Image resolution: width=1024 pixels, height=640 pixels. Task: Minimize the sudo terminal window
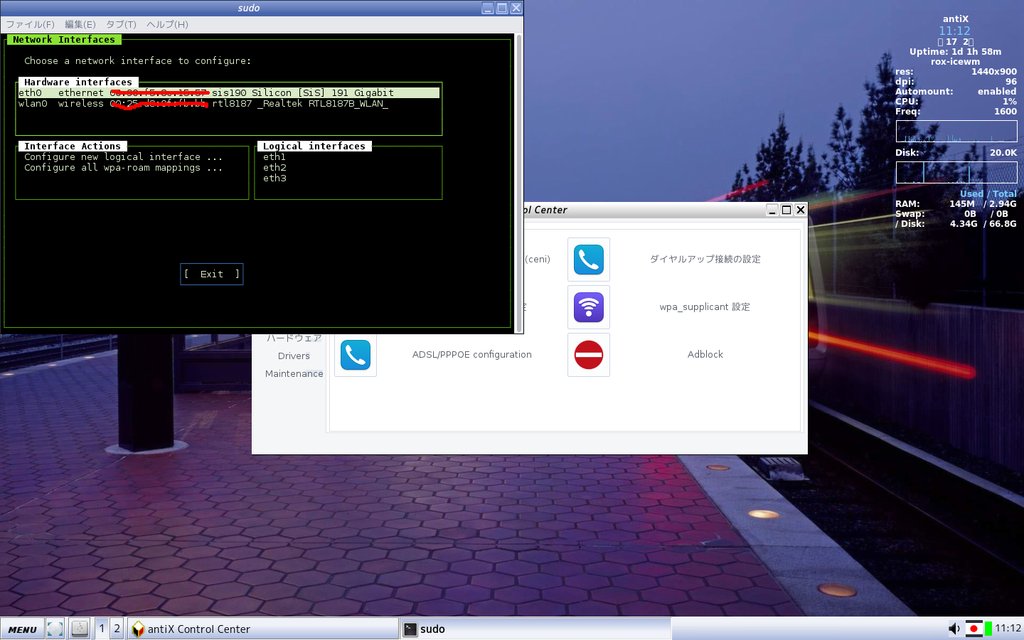tap(488, 8)
